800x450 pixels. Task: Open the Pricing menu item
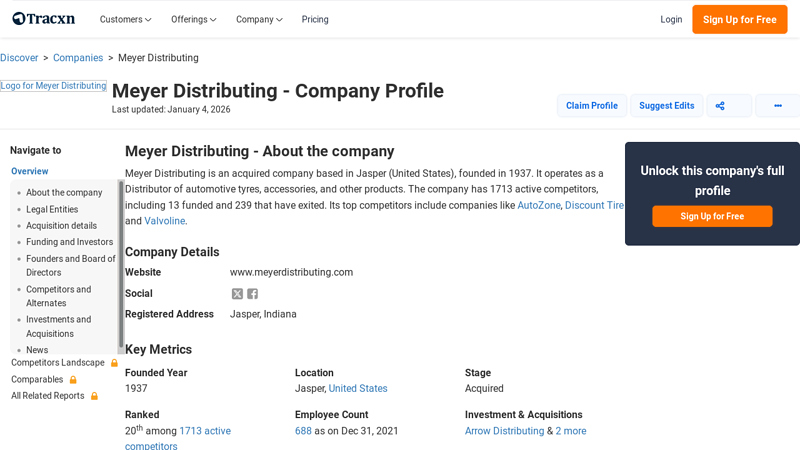(315, 20)
